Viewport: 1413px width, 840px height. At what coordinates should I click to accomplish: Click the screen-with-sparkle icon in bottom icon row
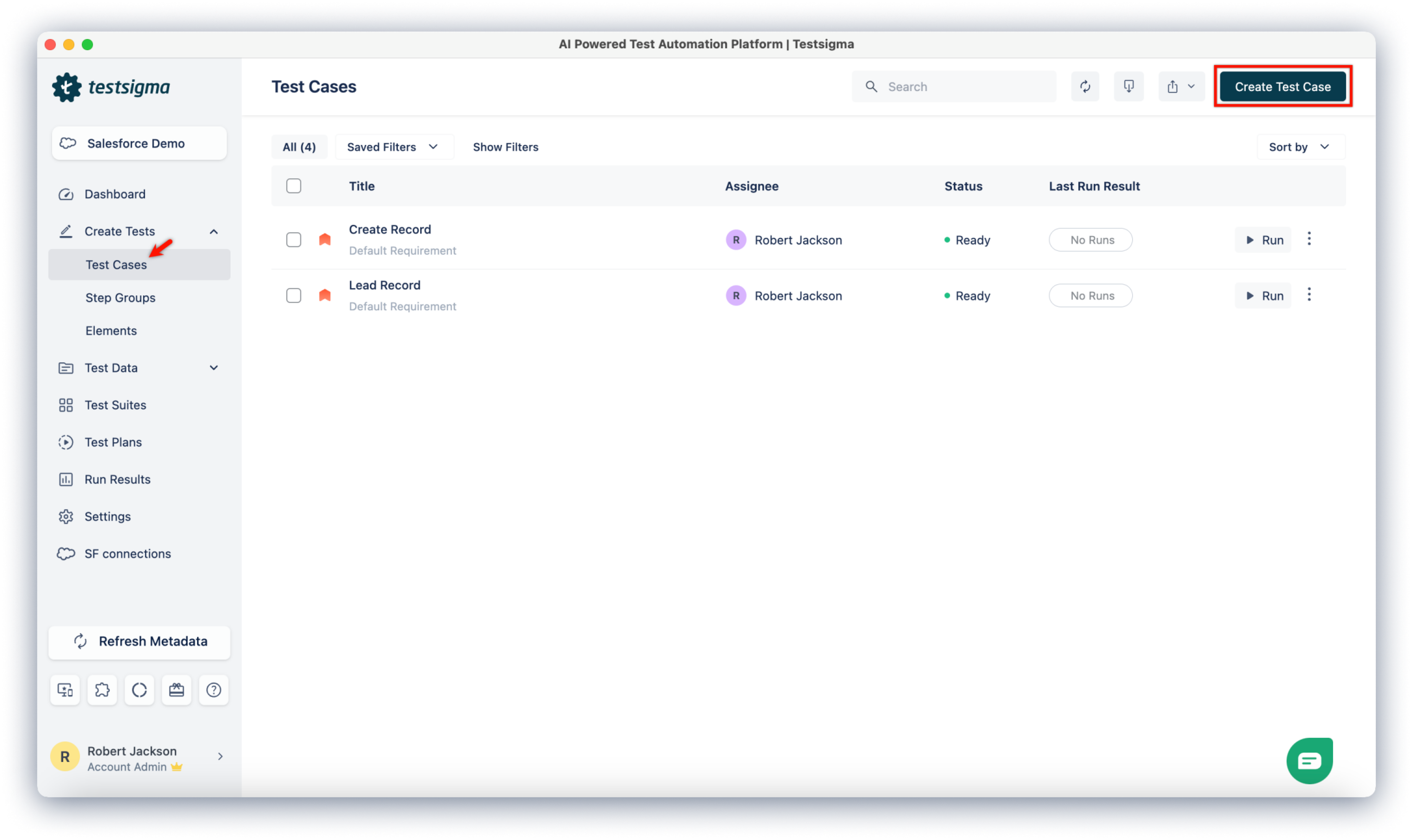point(65,689)
